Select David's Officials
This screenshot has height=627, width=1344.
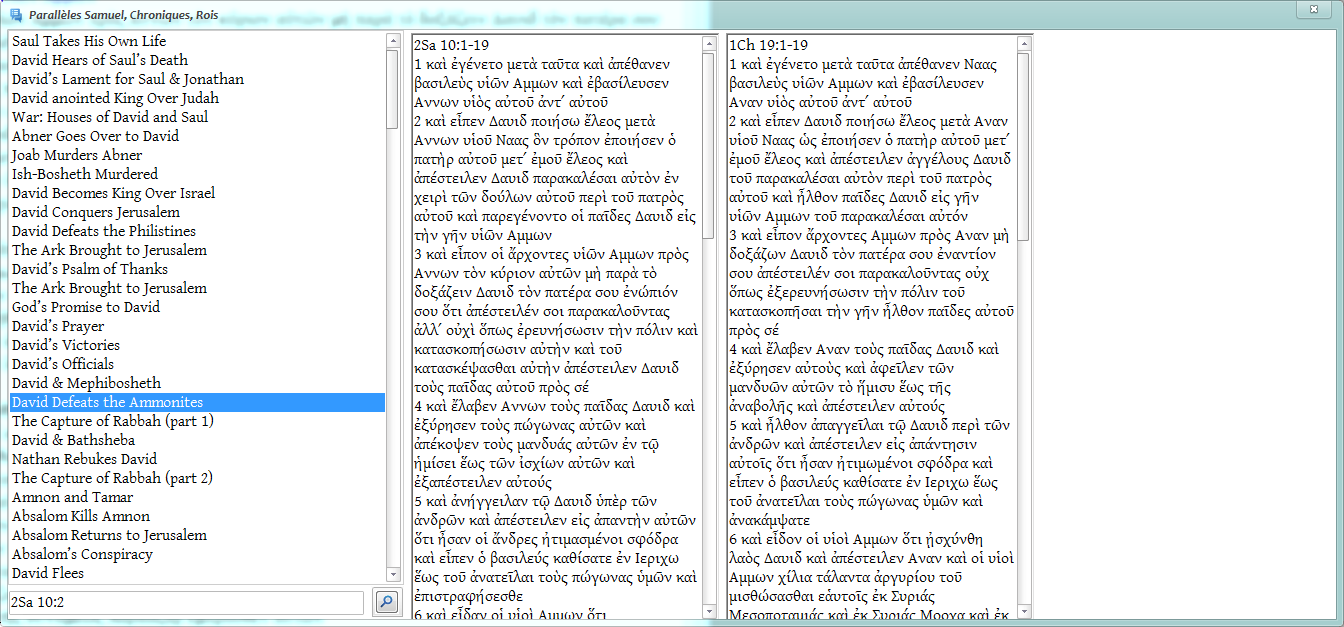pyautogui.click(x=197, y=364)
